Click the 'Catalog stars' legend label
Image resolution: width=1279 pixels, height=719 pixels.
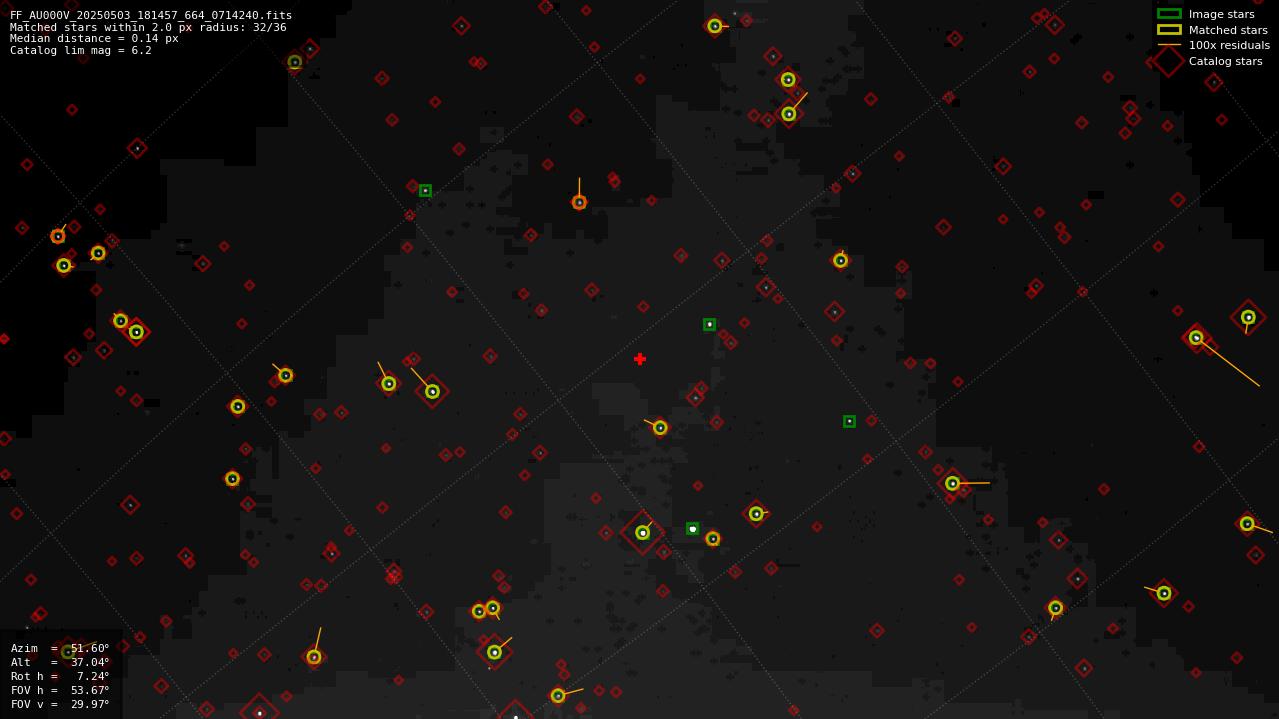pyautogui.click(x=1225, y=61)
